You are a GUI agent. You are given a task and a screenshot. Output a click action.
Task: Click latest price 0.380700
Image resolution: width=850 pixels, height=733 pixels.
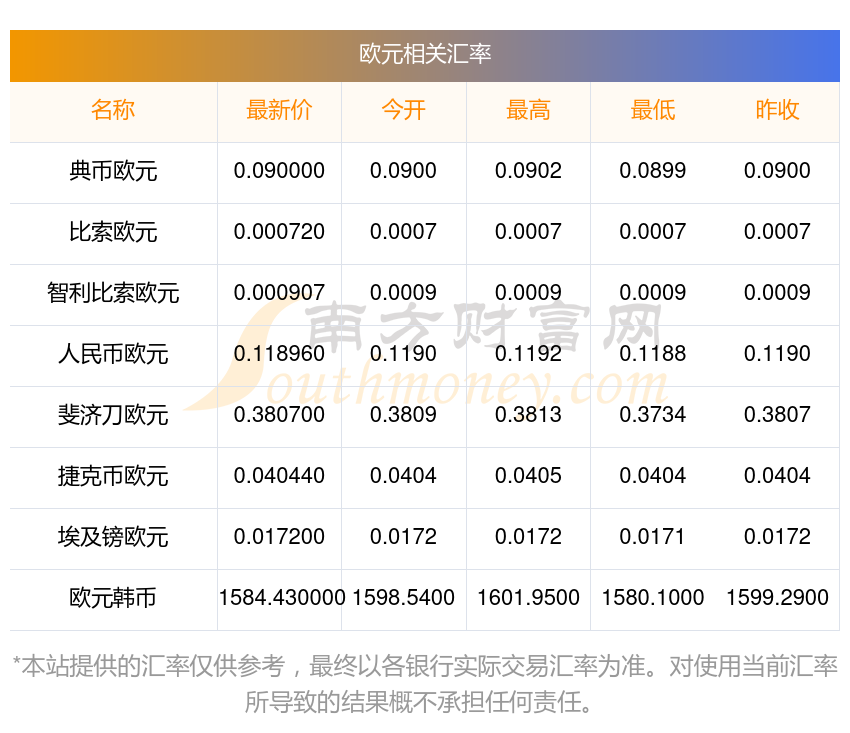point(279,415)
